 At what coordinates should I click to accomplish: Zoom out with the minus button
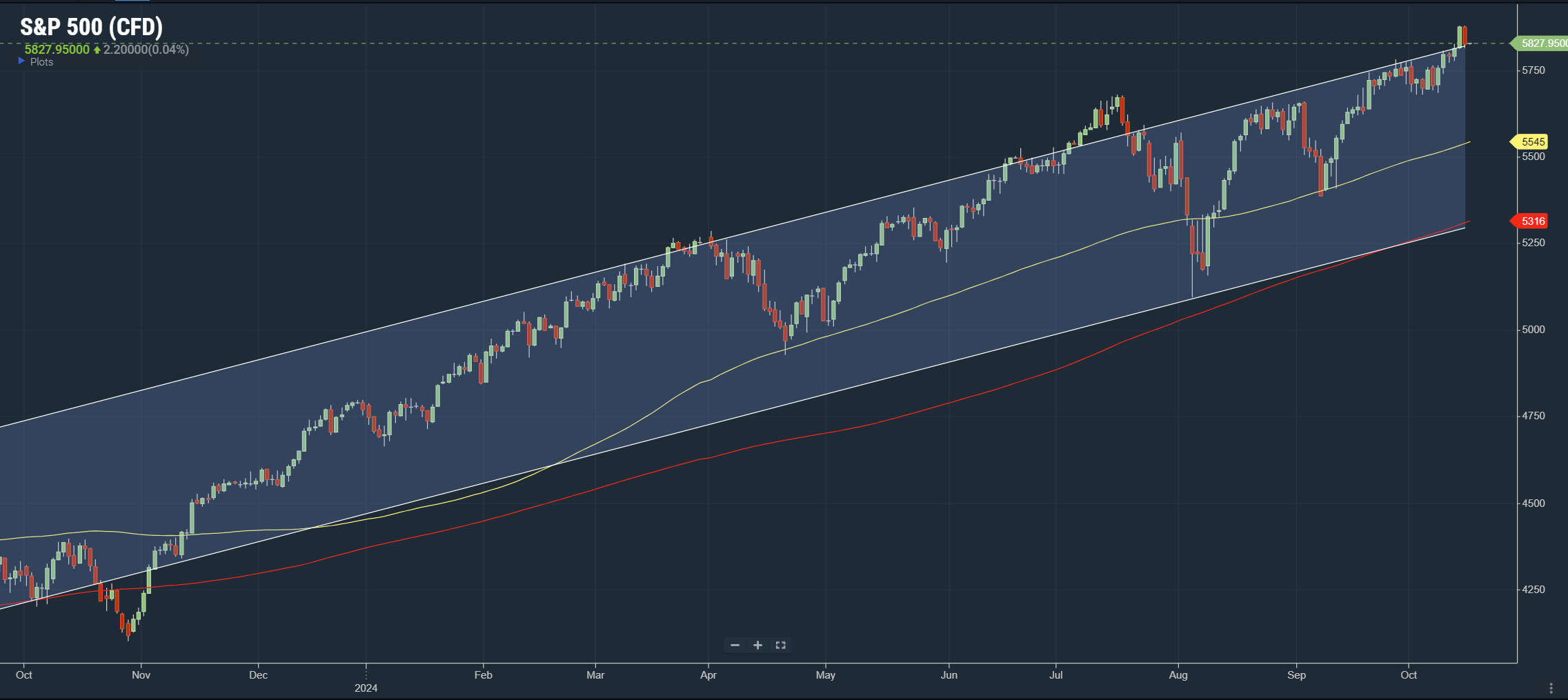[x=735, y=646]
